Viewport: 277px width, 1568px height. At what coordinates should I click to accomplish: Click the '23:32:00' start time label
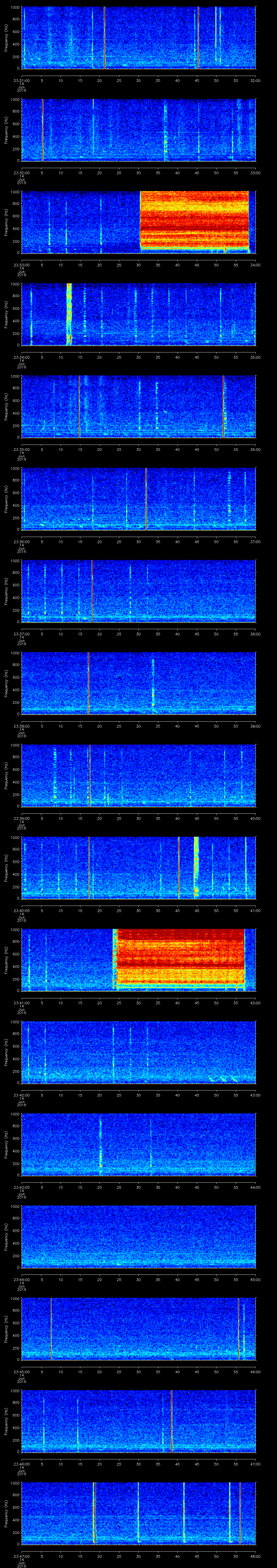22,173
